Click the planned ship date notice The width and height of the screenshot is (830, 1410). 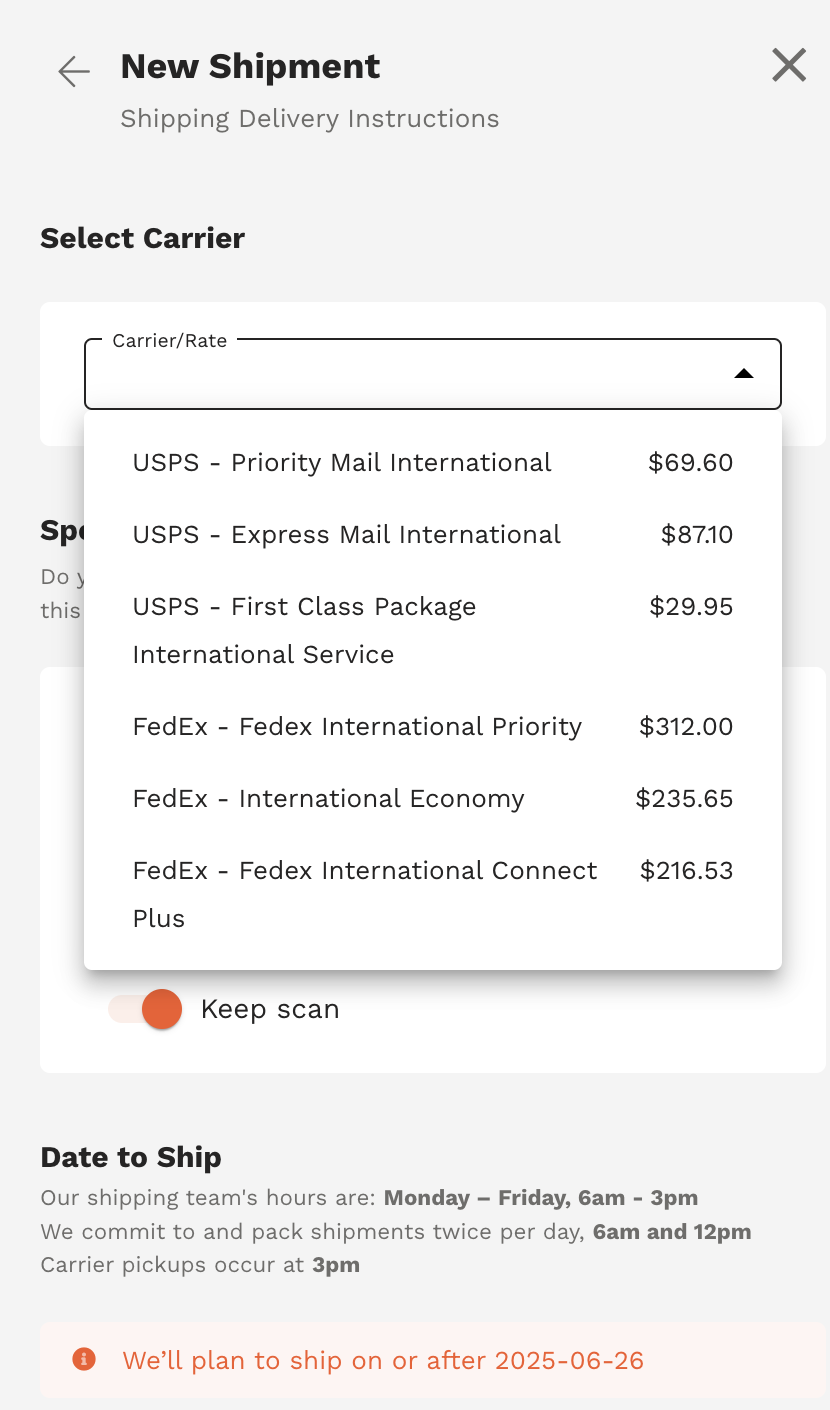pyautogui.click(x=383, y=1360)
